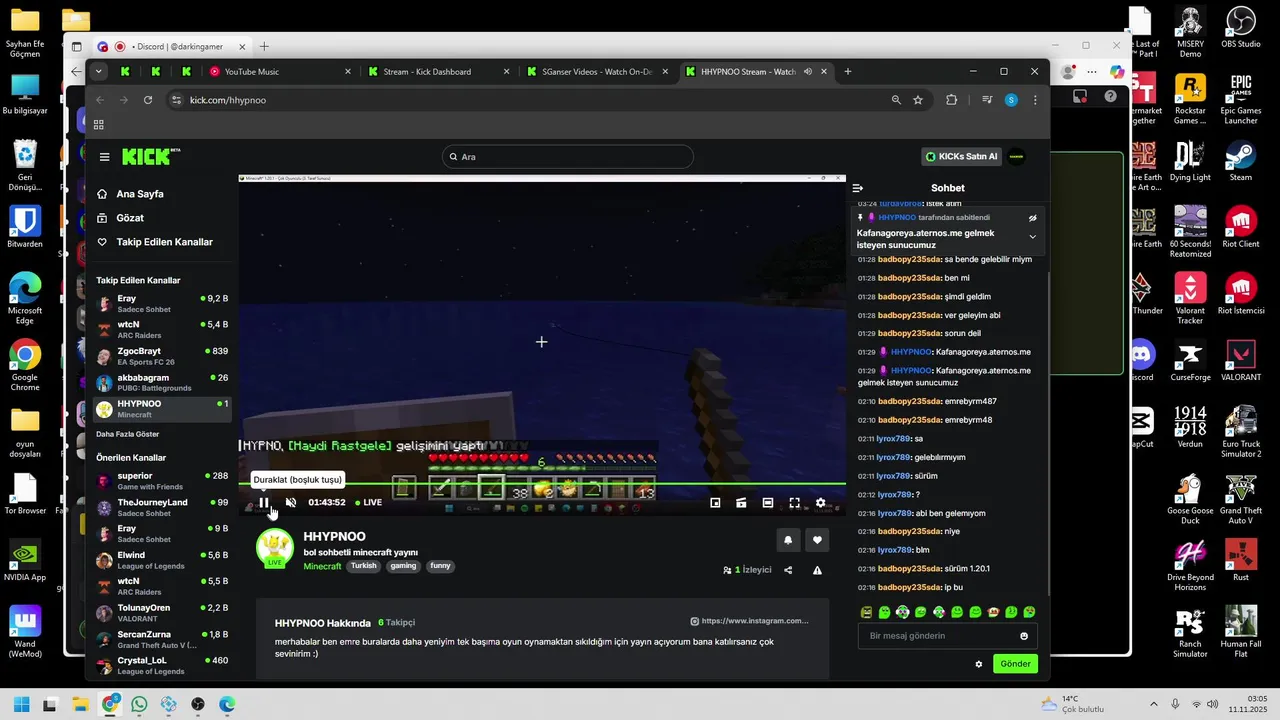The width and height of the screenshot is (1280, 720).
Task: Select the funny tag
Action: tap(440, 566)
